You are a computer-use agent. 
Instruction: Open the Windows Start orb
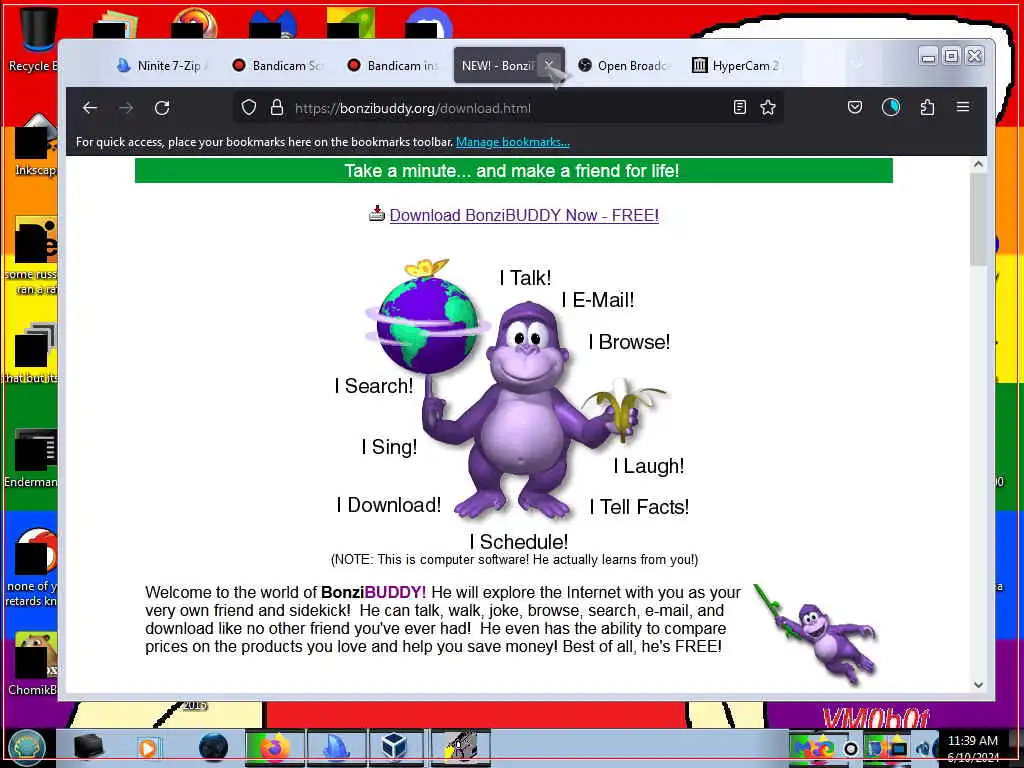(25, 748)
